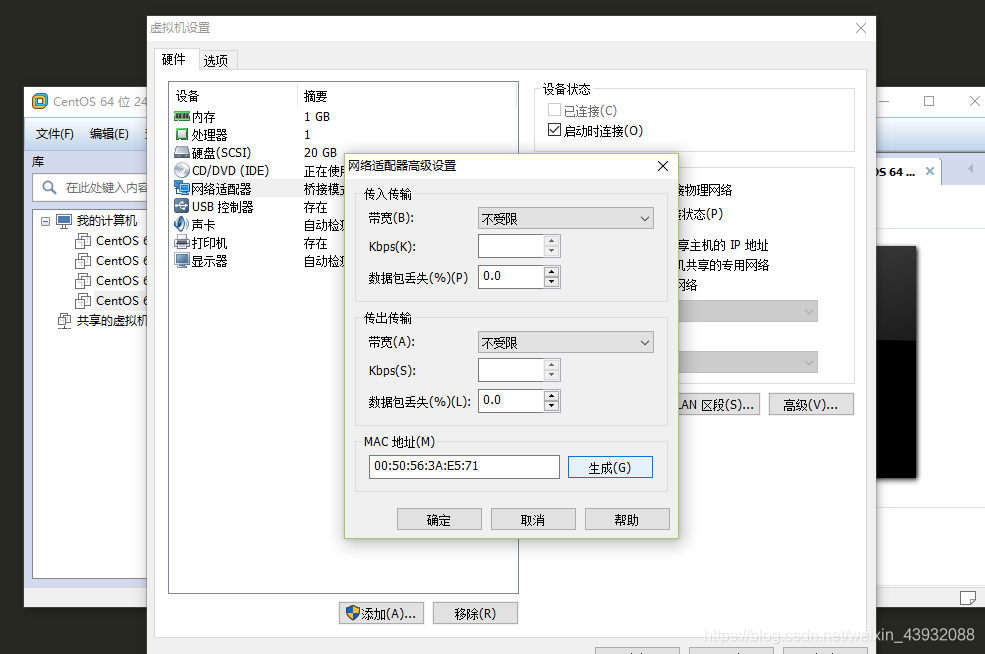Select the USB 控制器 icon
Viewport: 985px width, 654px height.
(182, 206)
